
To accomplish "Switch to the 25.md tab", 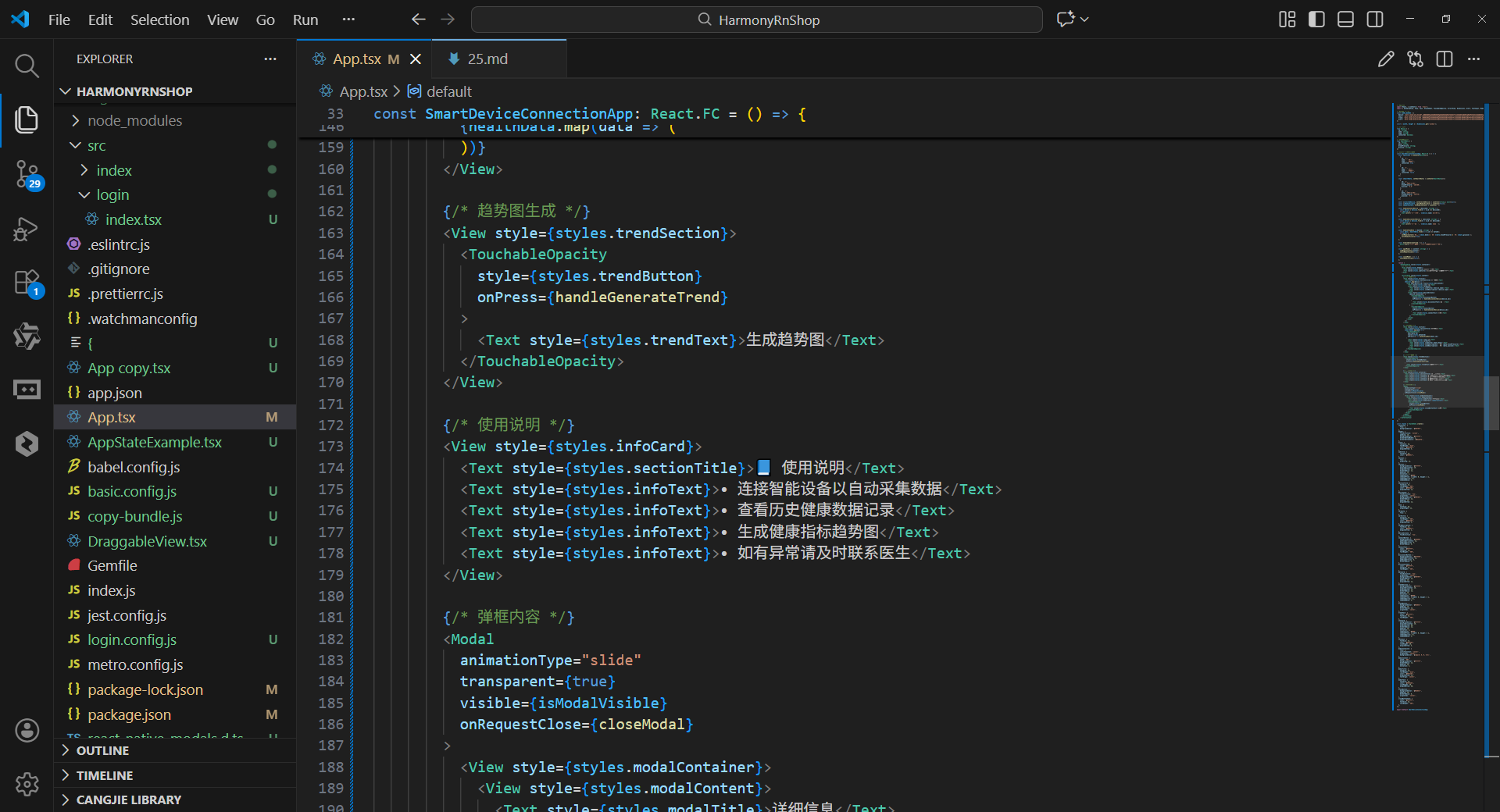I will point(500,59).
